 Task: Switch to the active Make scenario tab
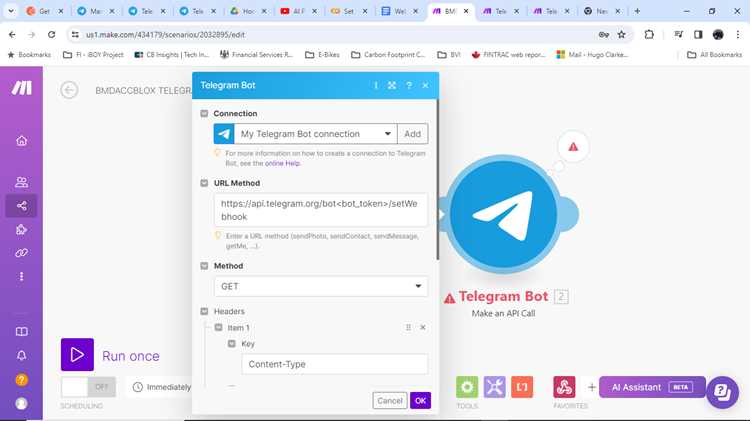pyautogui.click(x=451, y=11)
